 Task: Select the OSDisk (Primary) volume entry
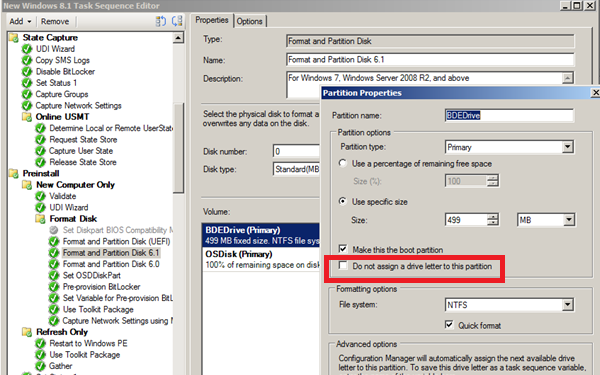point(261,259)
